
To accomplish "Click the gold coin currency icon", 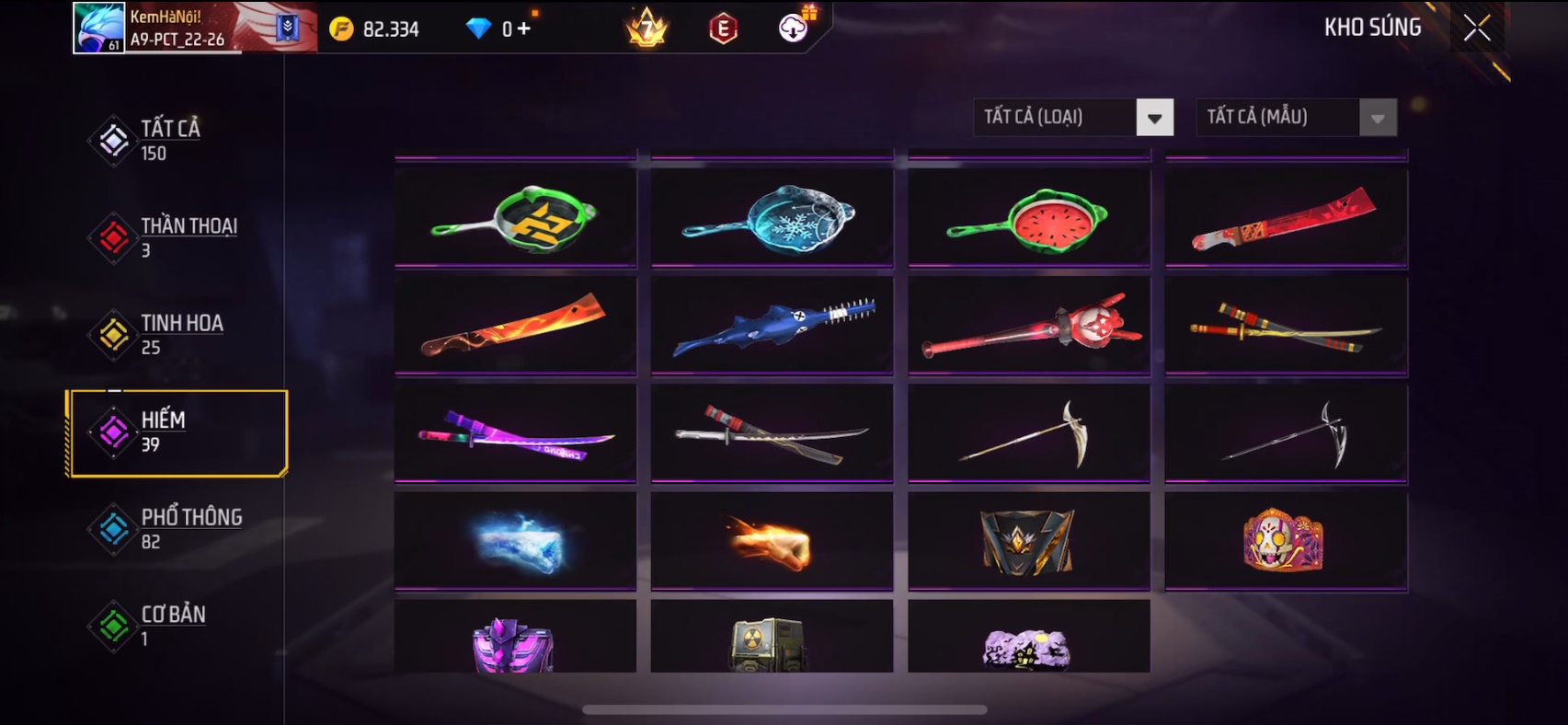I will click(341, 29).
